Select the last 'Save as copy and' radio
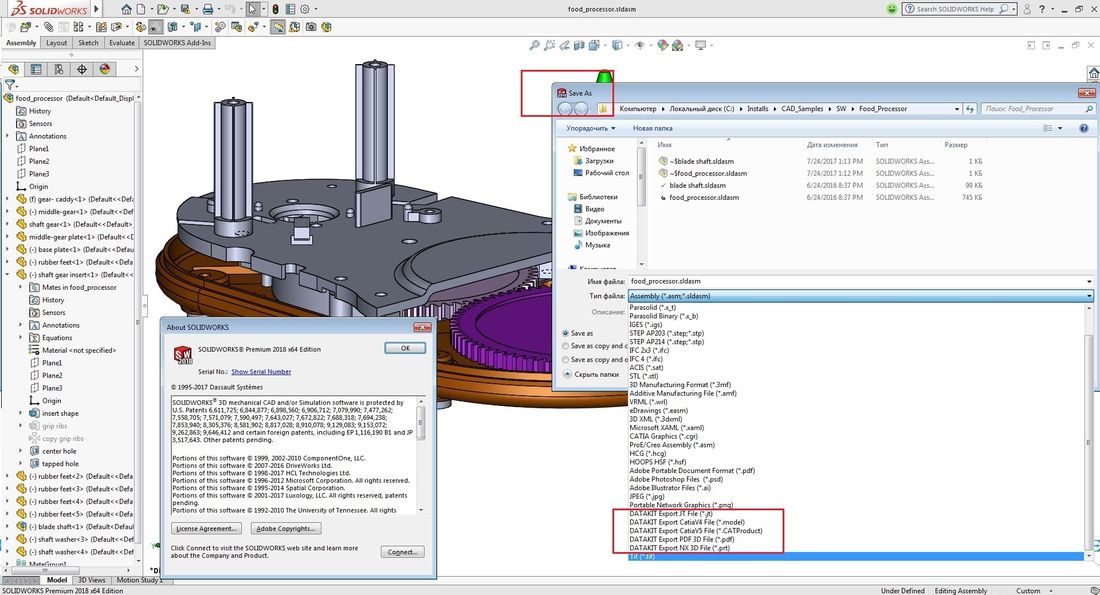 pos(564,359)
